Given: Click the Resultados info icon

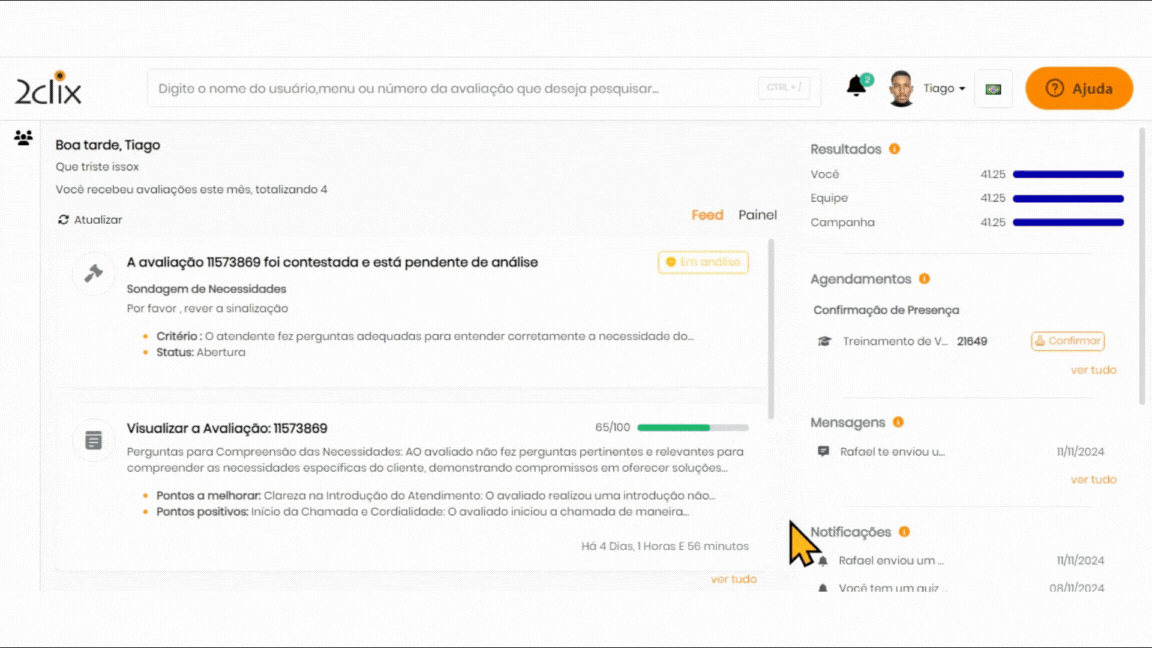Looking at the screenshot, I should (x=894, y=149).
